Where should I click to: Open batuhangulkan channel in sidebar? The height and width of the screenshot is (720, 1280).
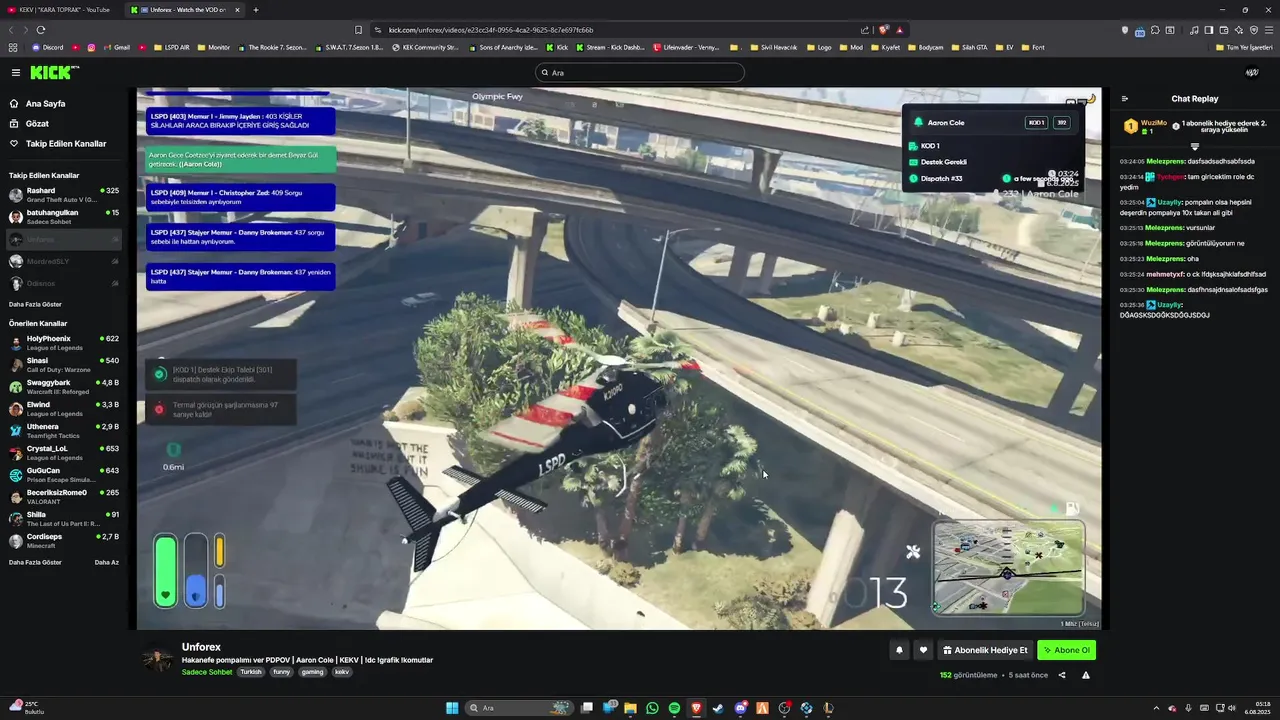(64, 217)
